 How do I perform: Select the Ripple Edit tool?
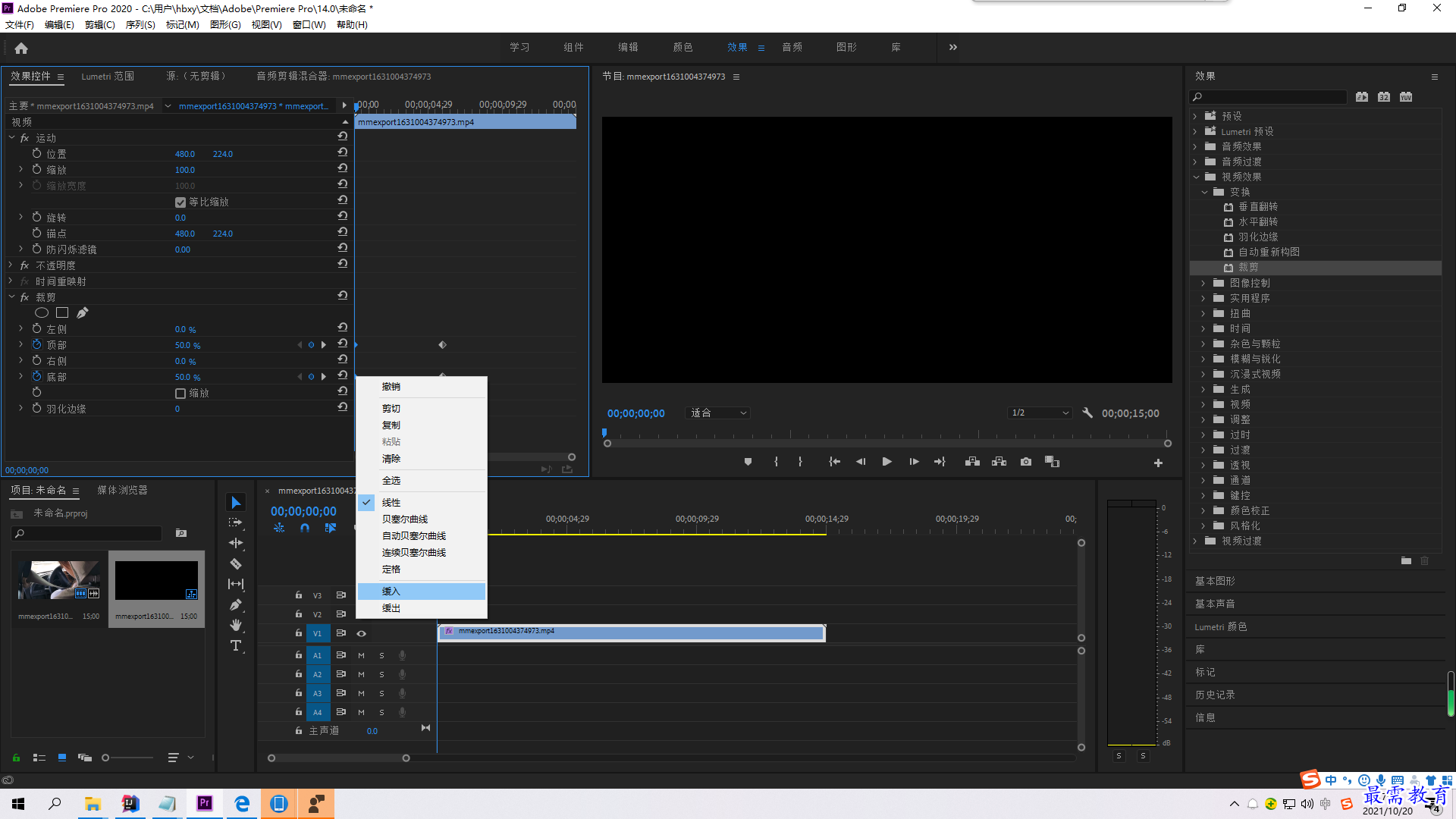236,543
